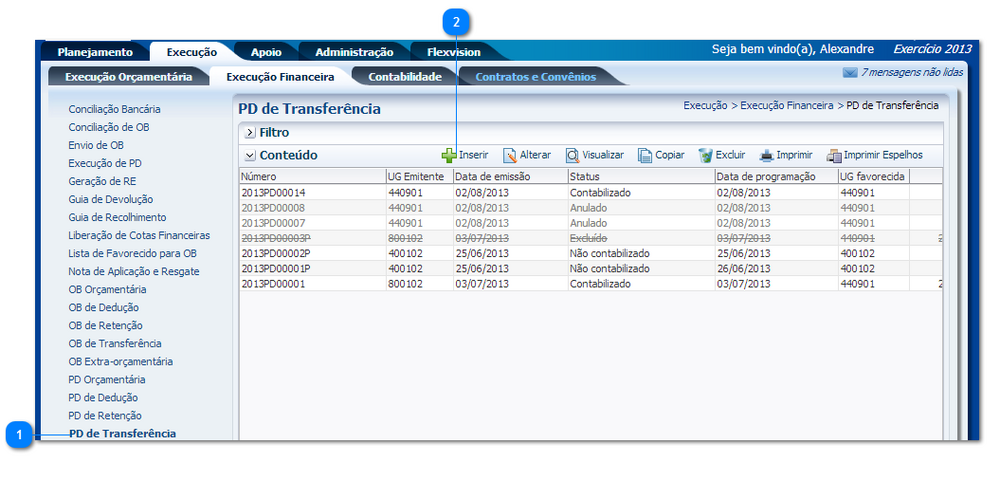Open the unread messages envelope icon

[850, 73]
